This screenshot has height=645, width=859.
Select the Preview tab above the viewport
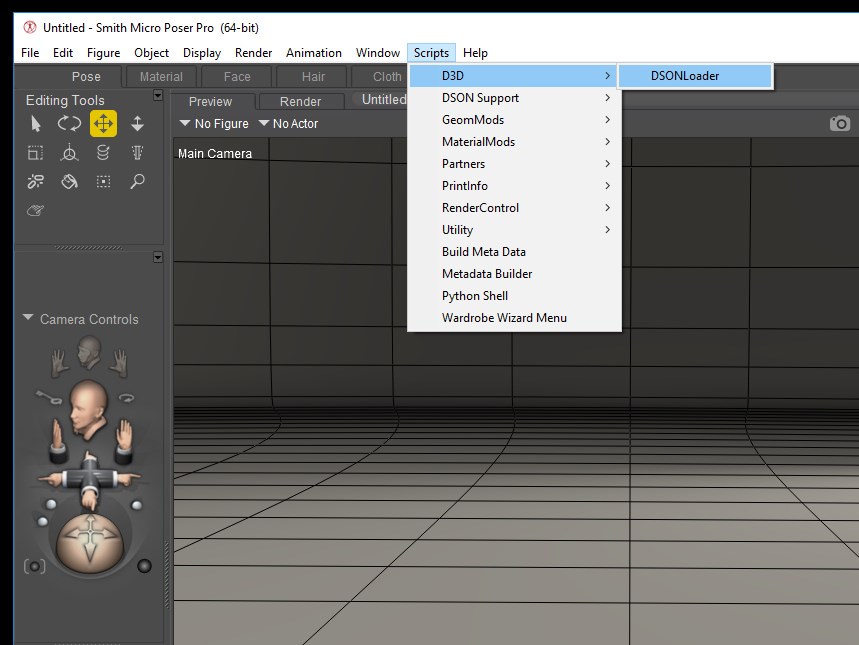click(210, 101)
